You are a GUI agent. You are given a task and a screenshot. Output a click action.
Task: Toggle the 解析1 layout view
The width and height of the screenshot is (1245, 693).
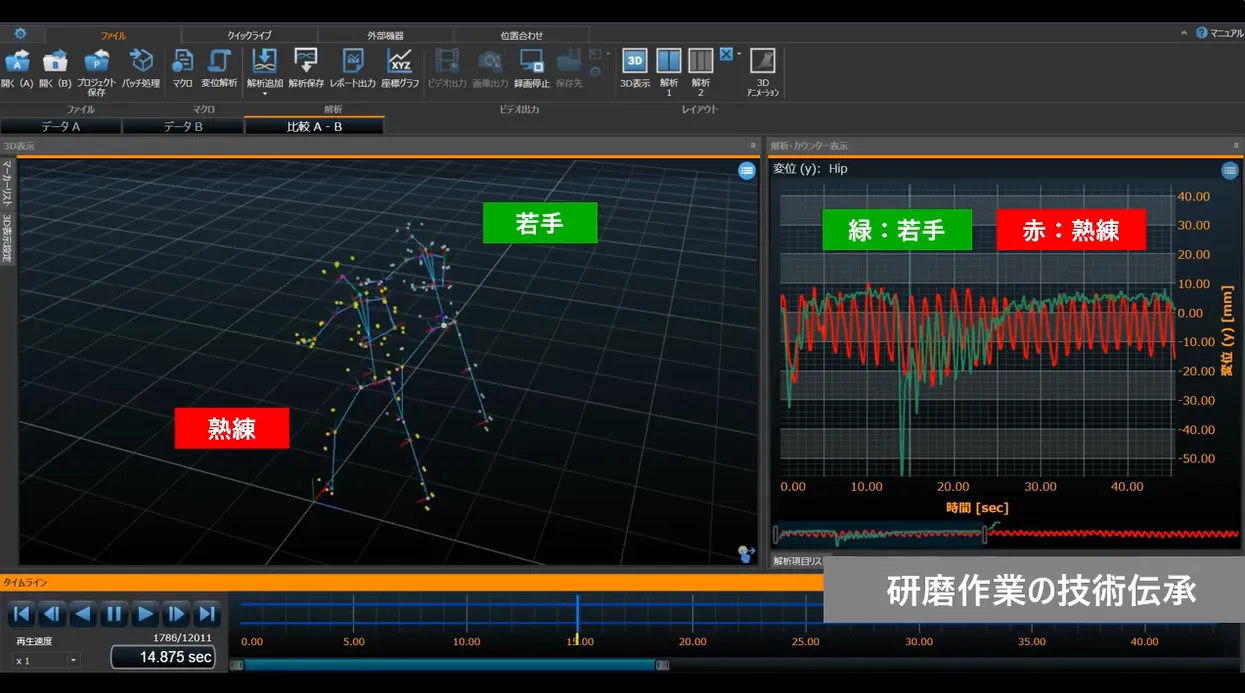tap(668, 62)
